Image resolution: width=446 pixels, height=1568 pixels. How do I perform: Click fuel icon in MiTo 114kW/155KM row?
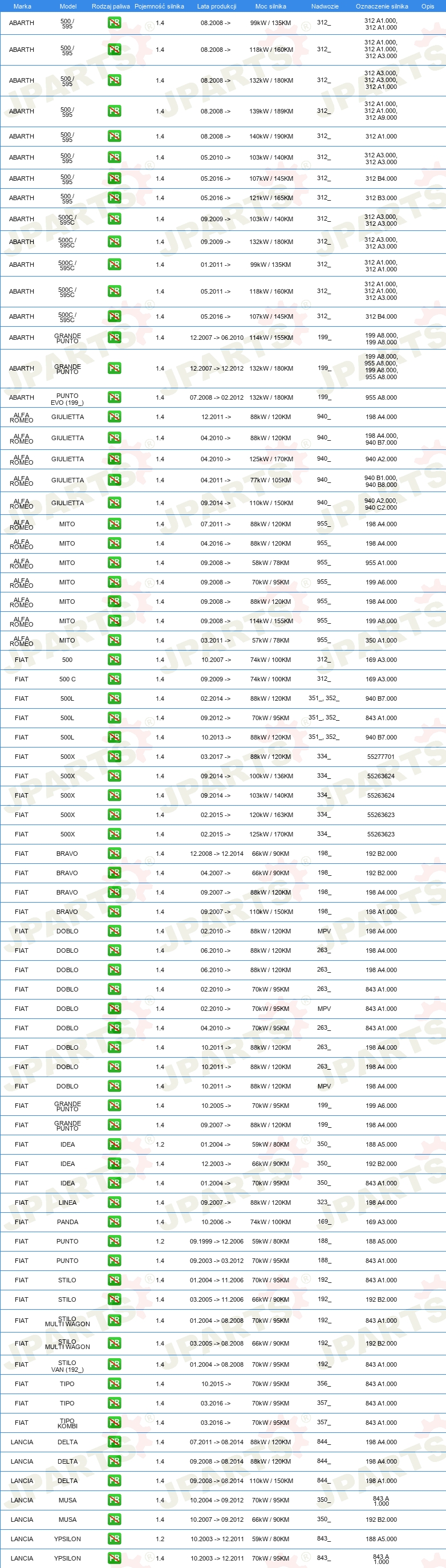[115, 621]
